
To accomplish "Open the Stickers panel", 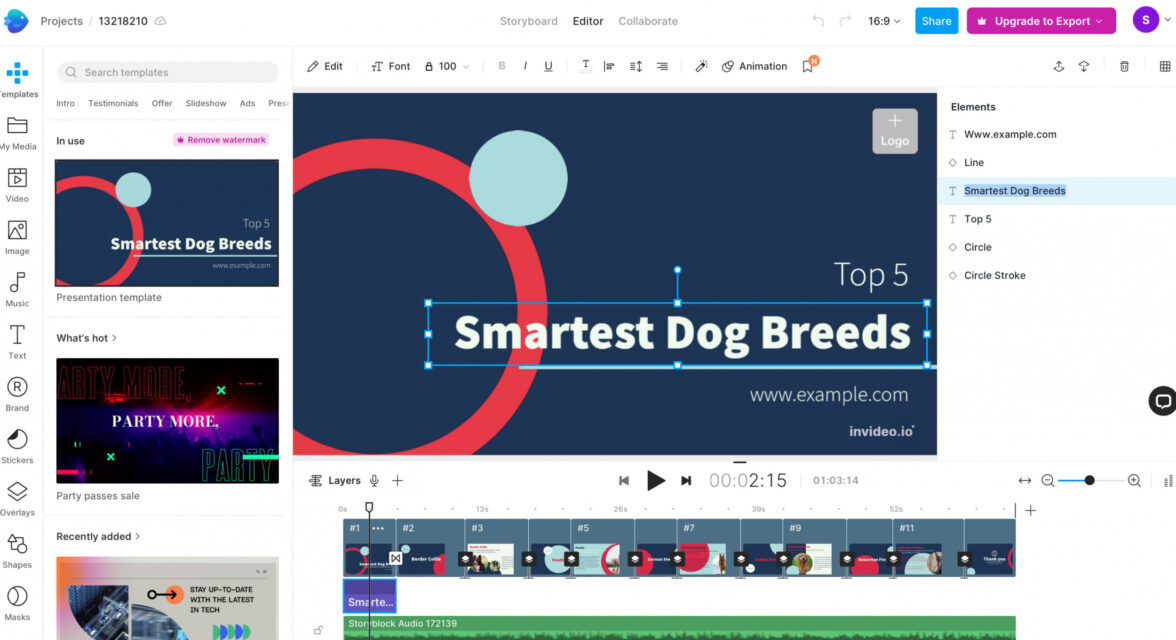I will point(17,446).
